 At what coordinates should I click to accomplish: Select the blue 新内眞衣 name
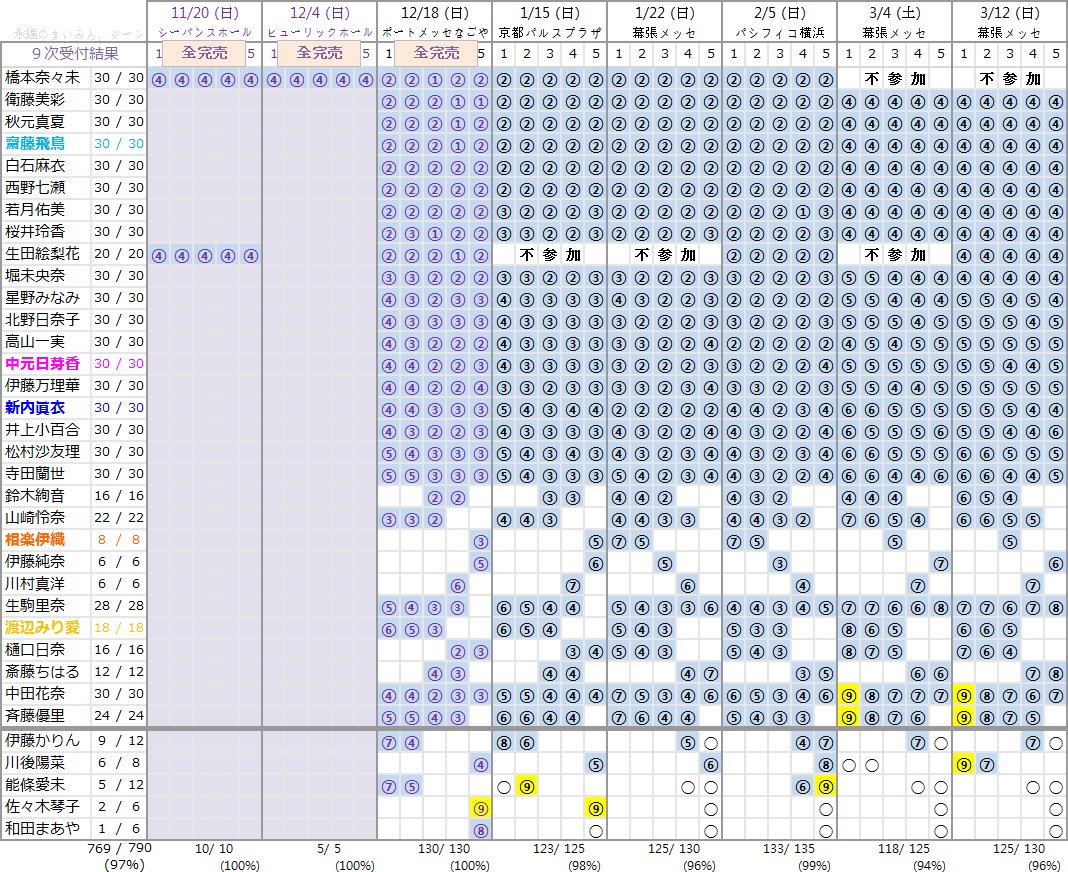[35, 407]
